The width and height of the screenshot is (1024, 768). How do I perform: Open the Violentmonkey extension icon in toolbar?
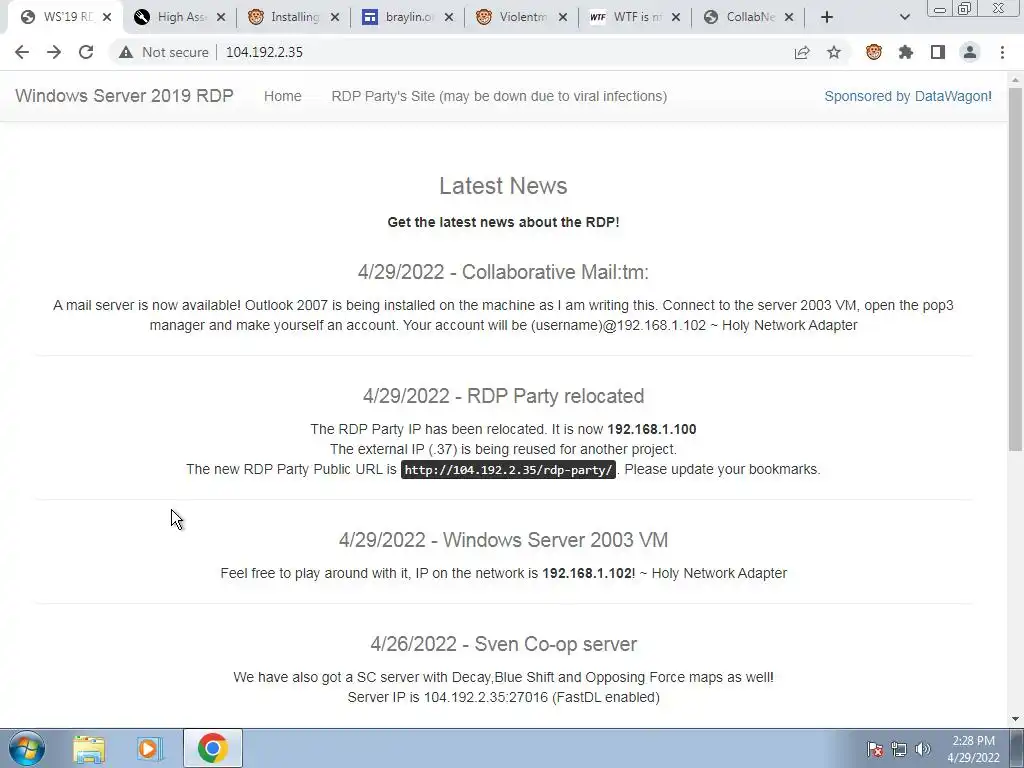874,52
